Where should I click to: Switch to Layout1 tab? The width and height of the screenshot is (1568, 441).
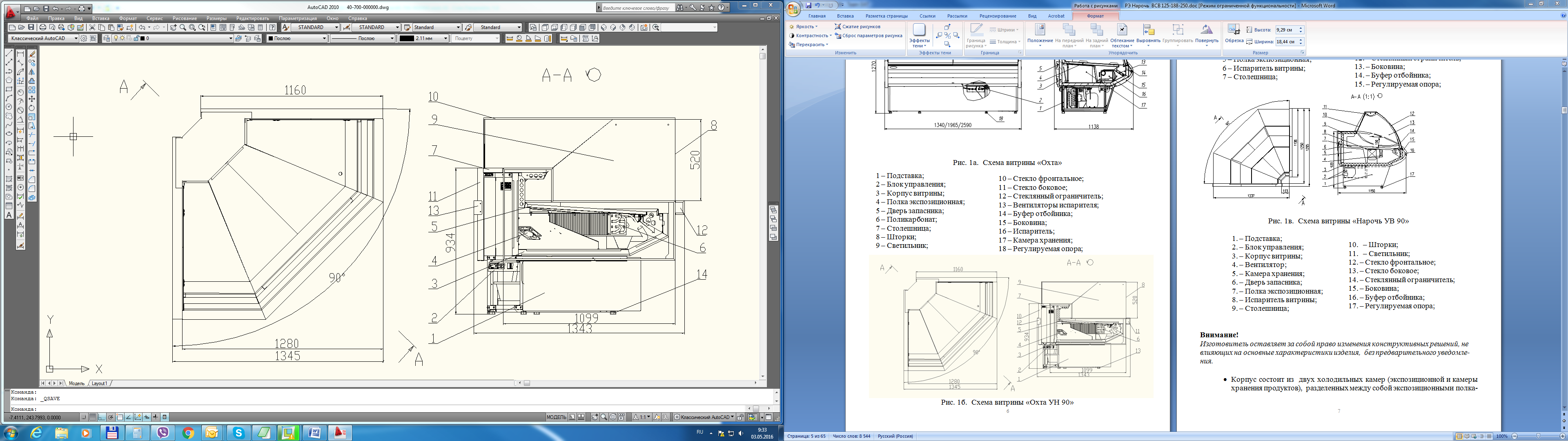[x=99, y=383]
